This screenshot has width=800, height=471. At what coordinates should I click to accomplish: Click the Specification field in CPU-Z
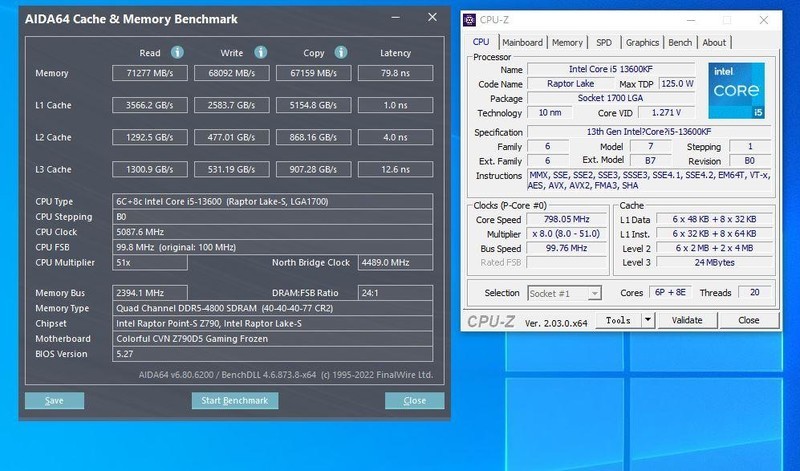point(649,132)
